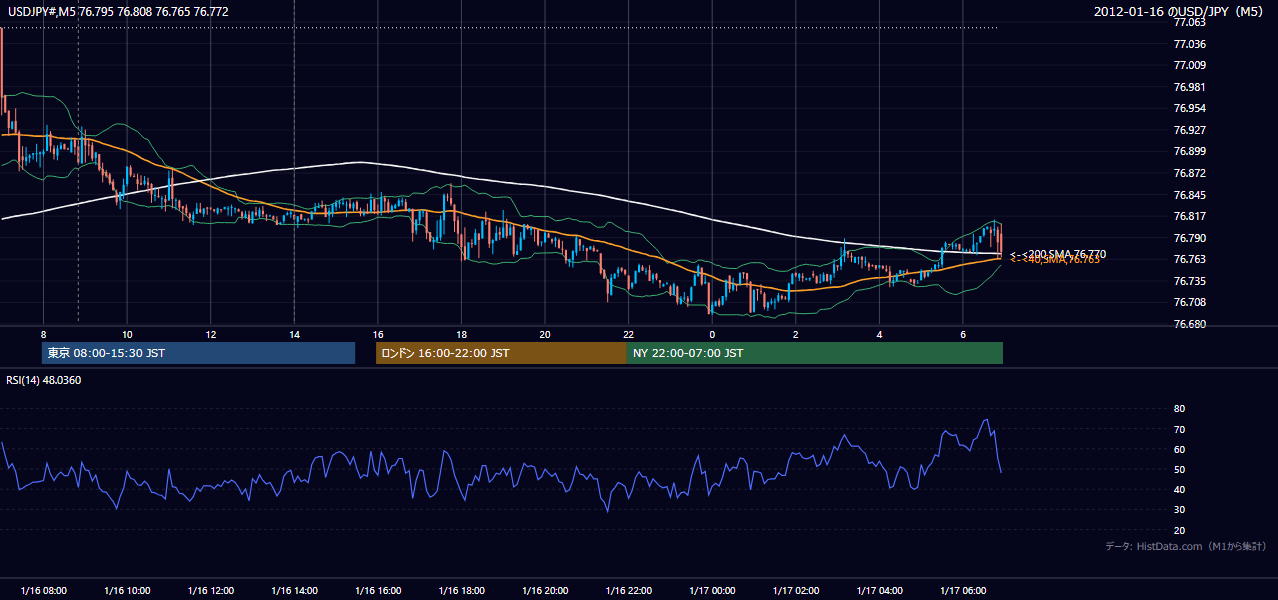Click the 80 level on RSI scale
The height and width of the screenshot is (600, 1278).
[1179, 409]
